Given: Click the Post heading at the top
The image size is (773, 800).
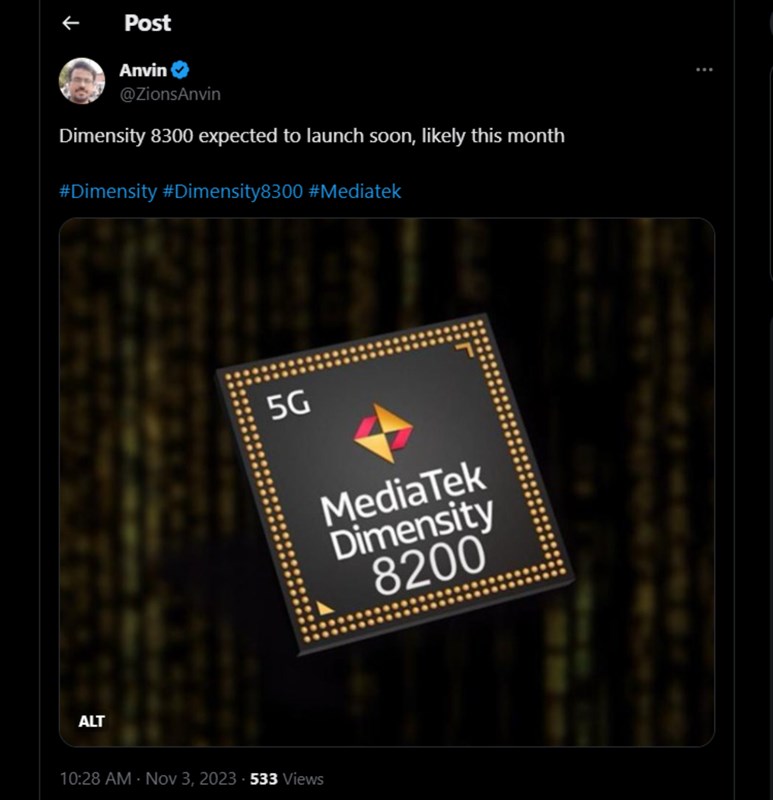Looking at the screenshot, I should pos(148,23).
